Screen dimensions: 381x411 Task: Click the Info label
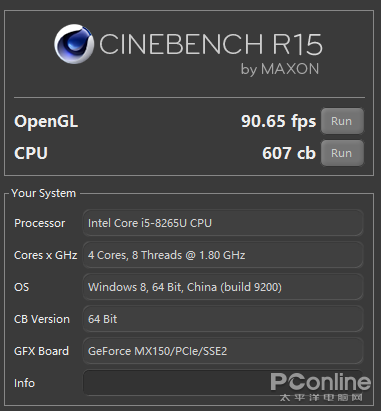pos(24,383)
